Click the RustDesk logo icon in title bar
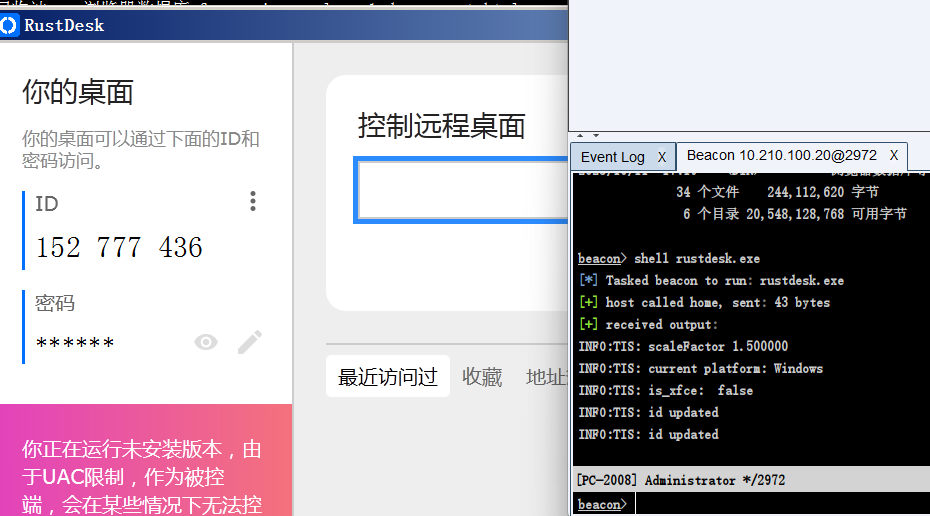Image resolution: width=930 pixels, height=516 pixels. coord(8,26)
